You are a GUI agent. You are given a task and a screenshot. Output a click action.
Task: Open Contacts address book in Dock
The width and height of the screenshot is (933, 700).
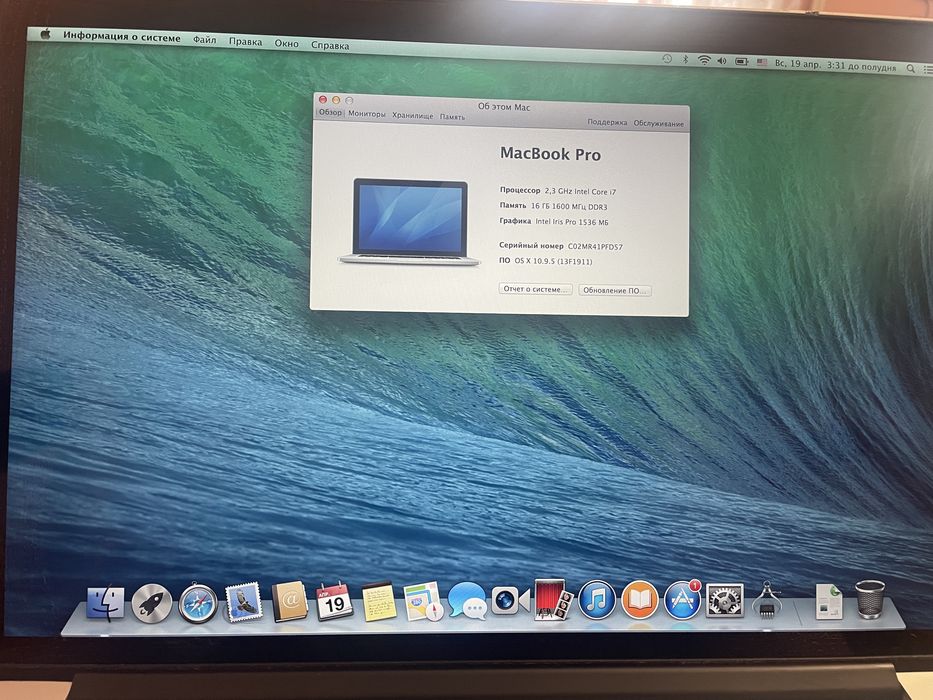click(x=290, y=601)
